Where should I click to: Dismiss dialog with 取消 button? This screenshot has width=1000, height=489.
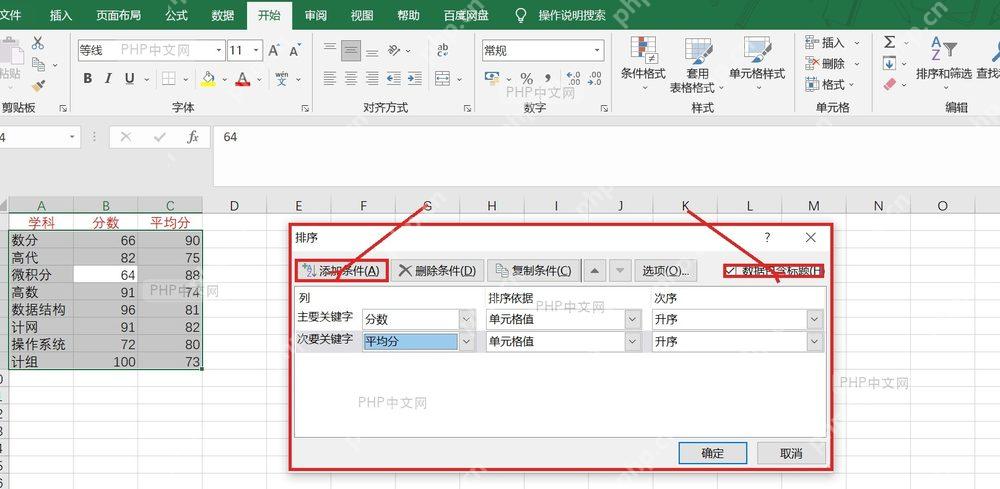[x=791, y=453]
